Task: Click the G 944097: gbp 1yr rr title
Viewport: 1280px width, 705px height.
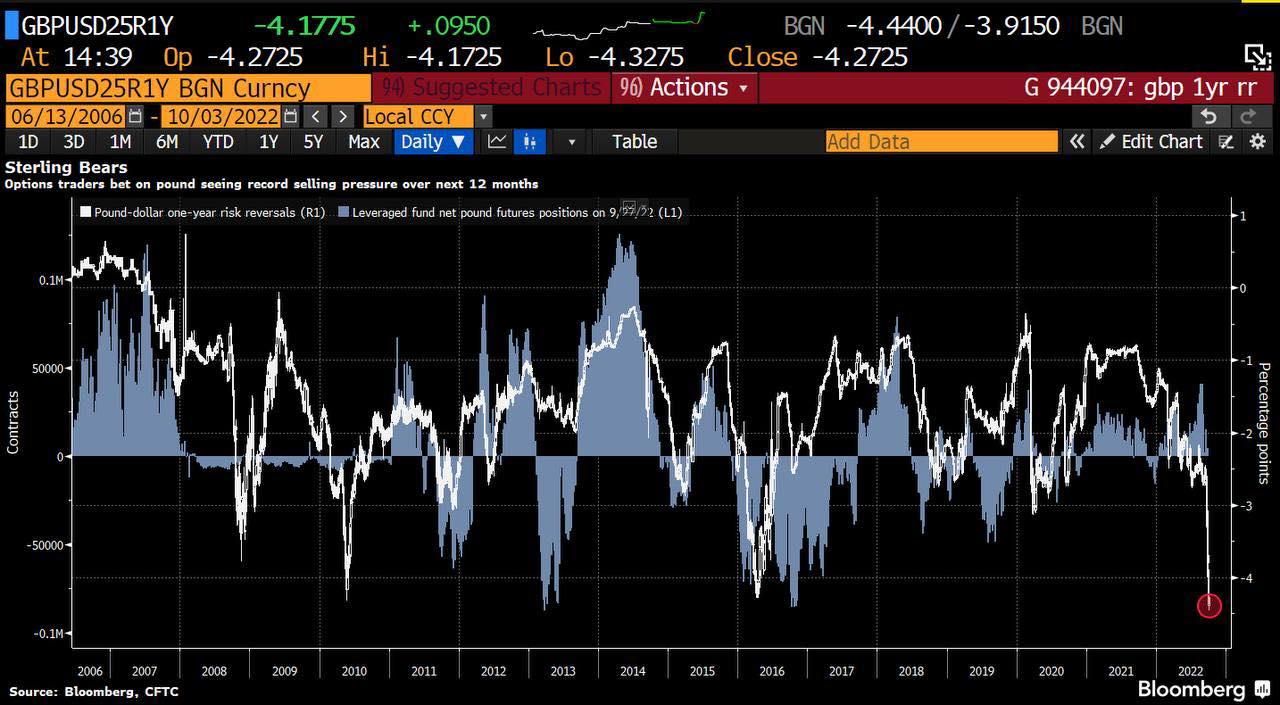Action: 1140,88
